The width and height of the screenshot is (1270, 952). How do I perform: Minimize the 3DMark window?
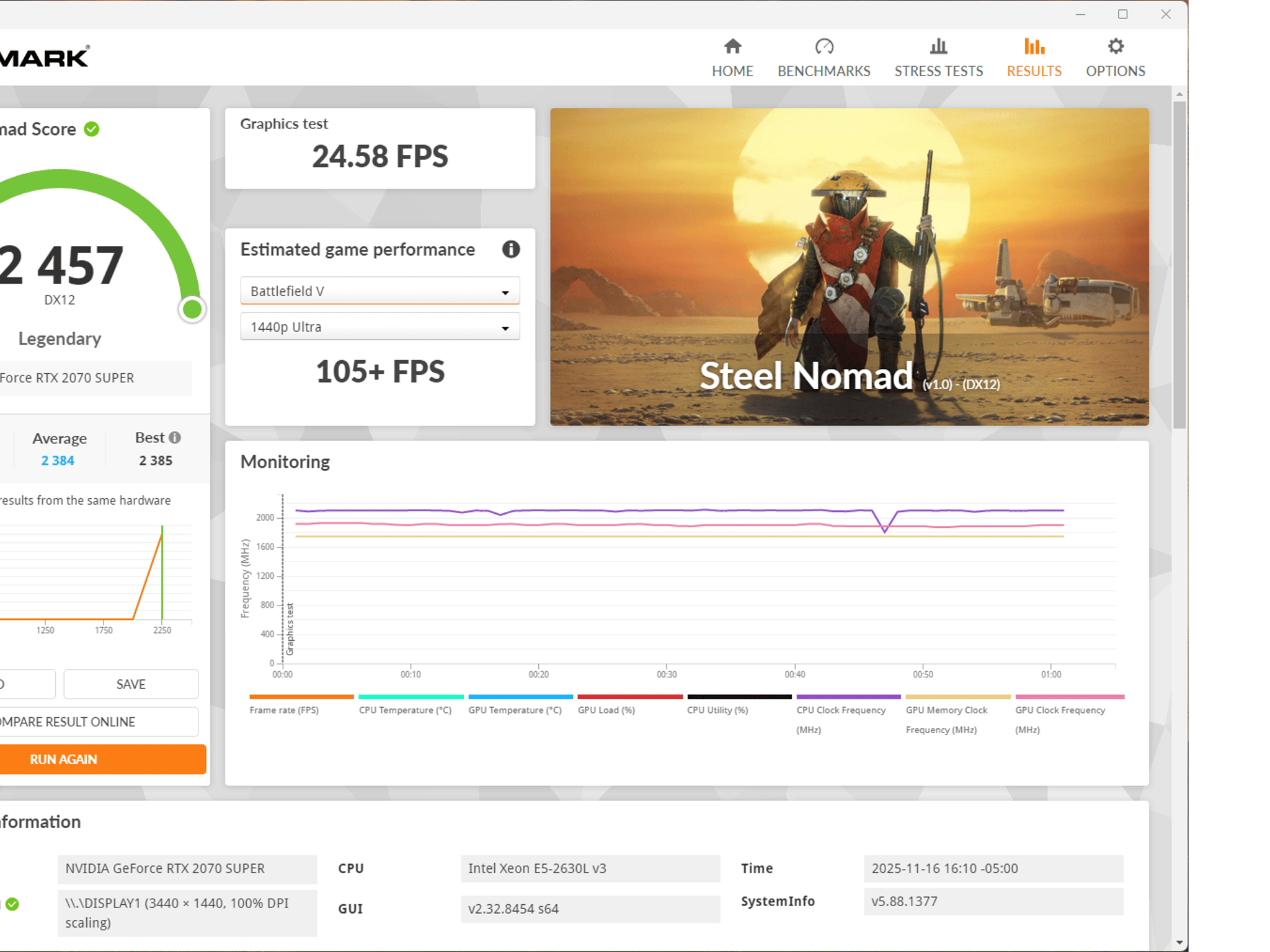point(1080,14)
